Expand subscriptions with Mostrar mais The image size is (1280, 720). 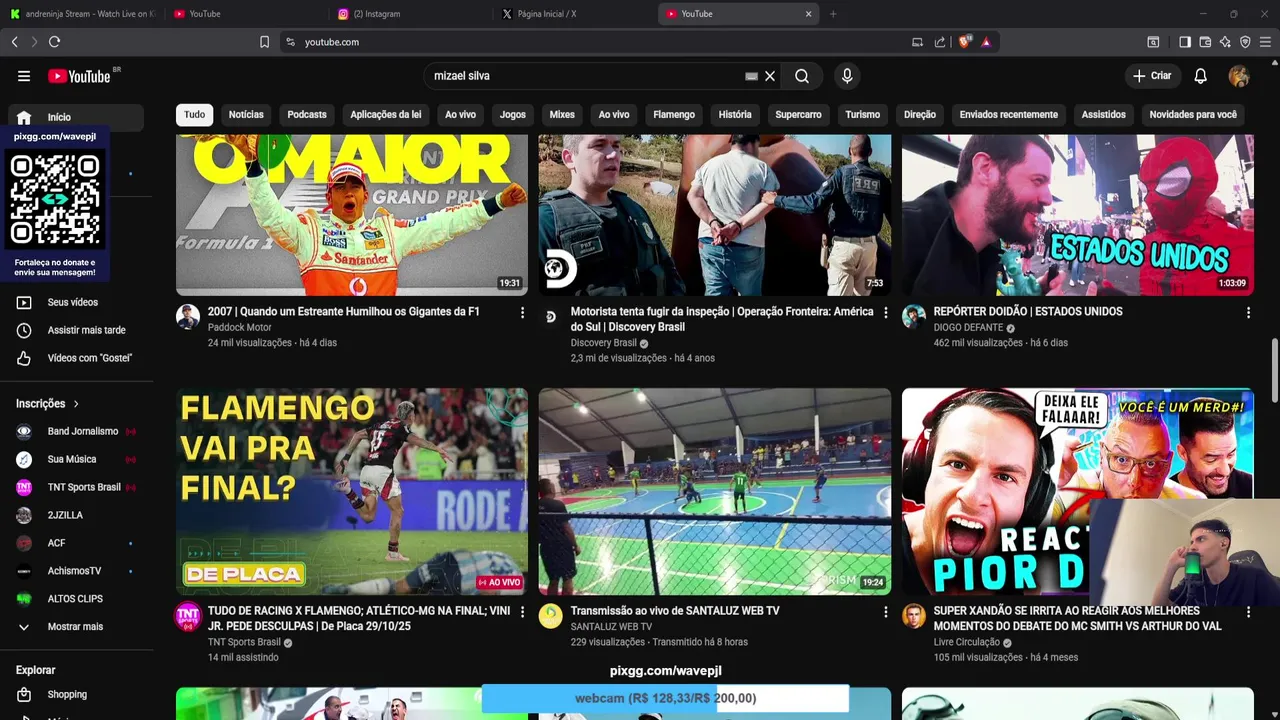pyautogui.click(x=75, y=627)
